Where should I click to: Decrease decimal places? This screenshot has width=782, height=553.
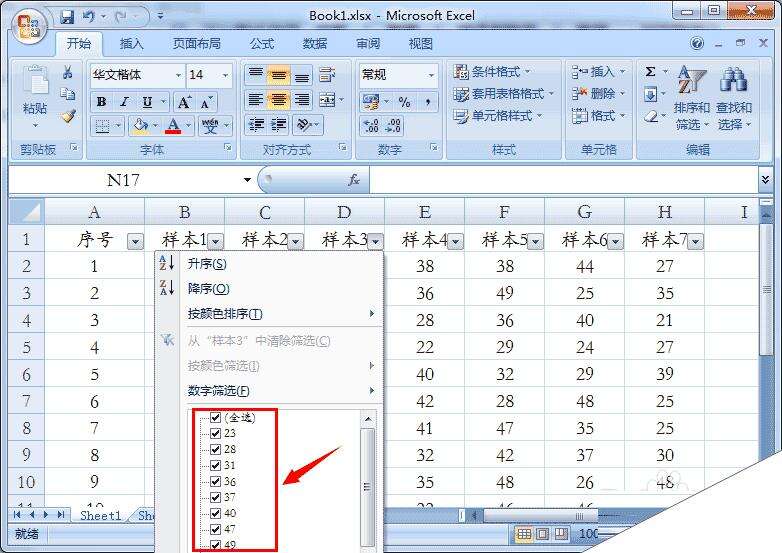(x=393, y=126)
